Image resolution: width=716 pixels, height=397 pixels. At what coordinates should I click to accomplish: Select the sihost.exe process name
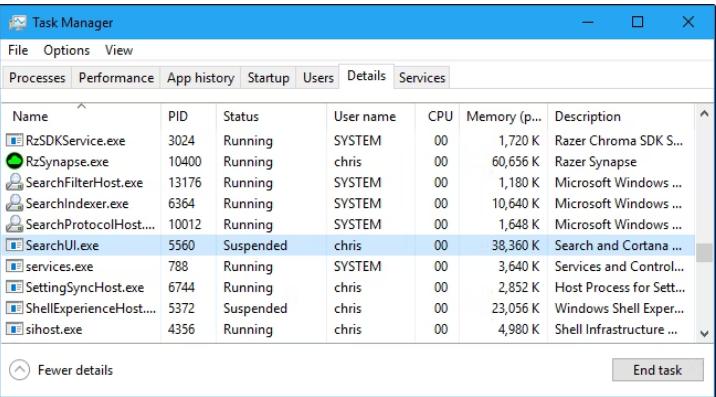(54, 330)
